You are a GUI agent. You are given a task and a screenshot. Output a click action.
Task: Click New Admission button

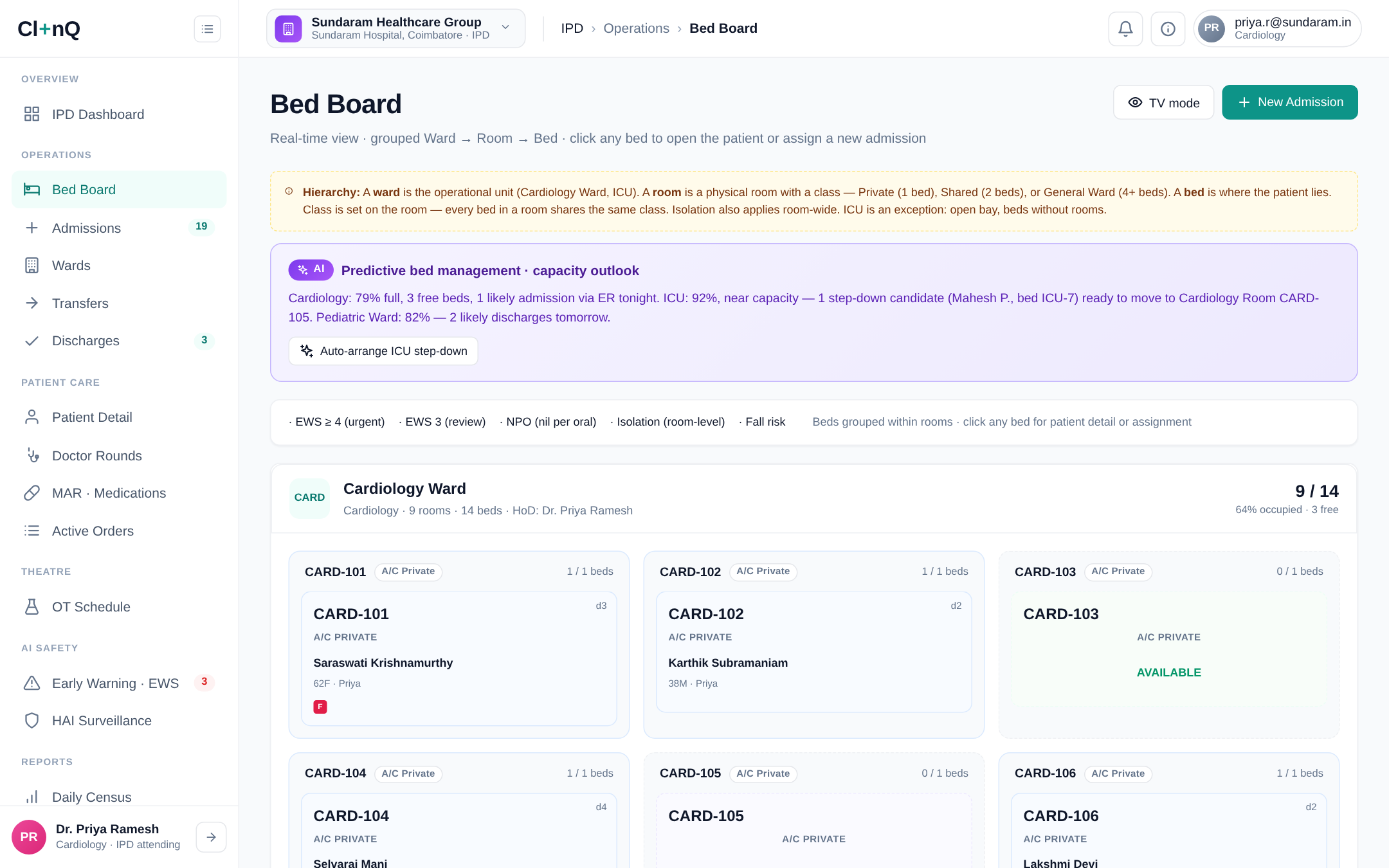coord(1289,102)
